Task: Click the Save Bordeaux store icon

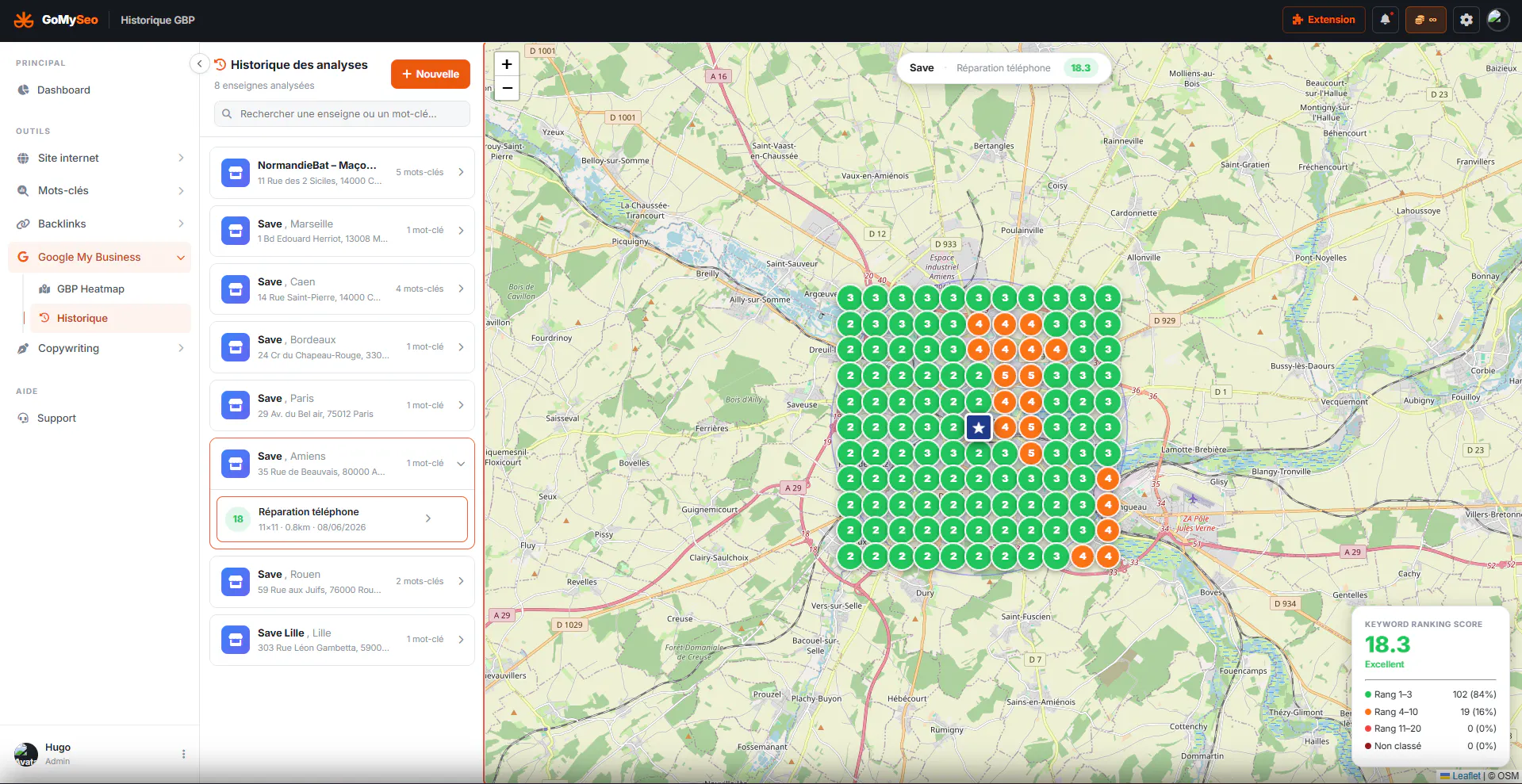Action: click(x=236, y=347)
